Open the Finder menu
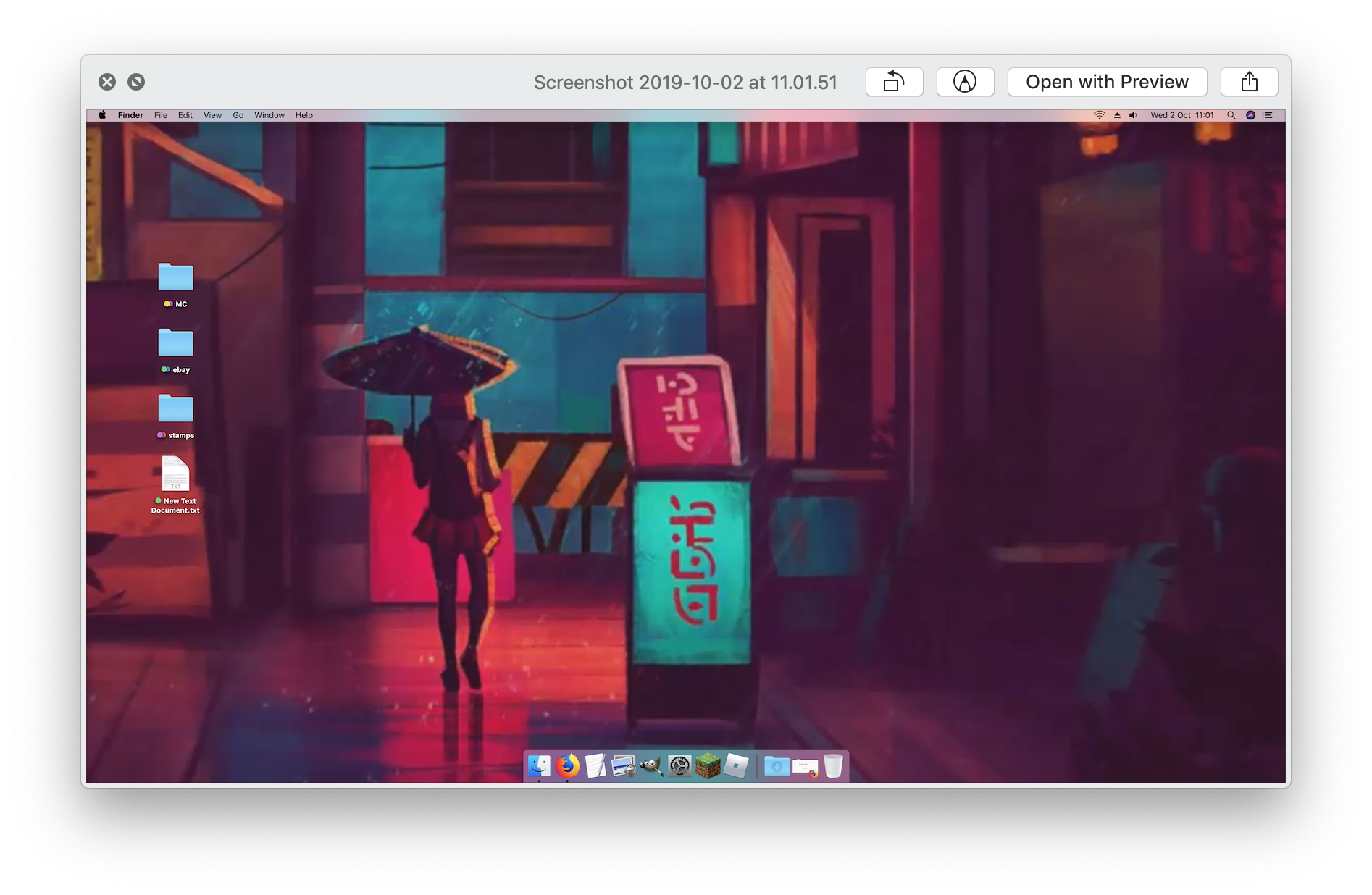 pos(130,115)
